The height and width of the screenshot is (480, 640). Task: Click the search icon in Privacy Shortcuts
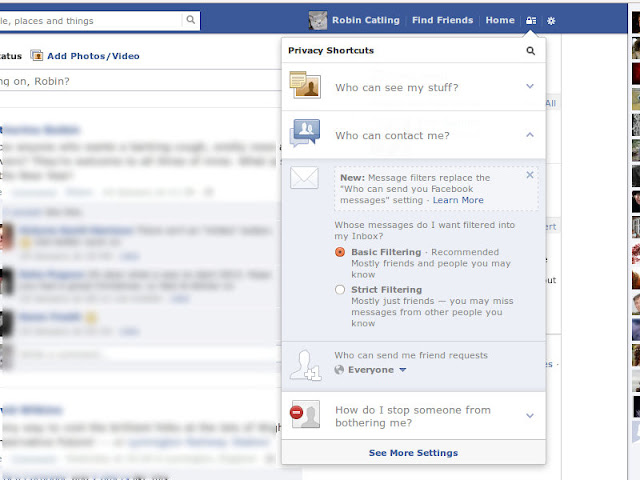(x=530, y=51)
